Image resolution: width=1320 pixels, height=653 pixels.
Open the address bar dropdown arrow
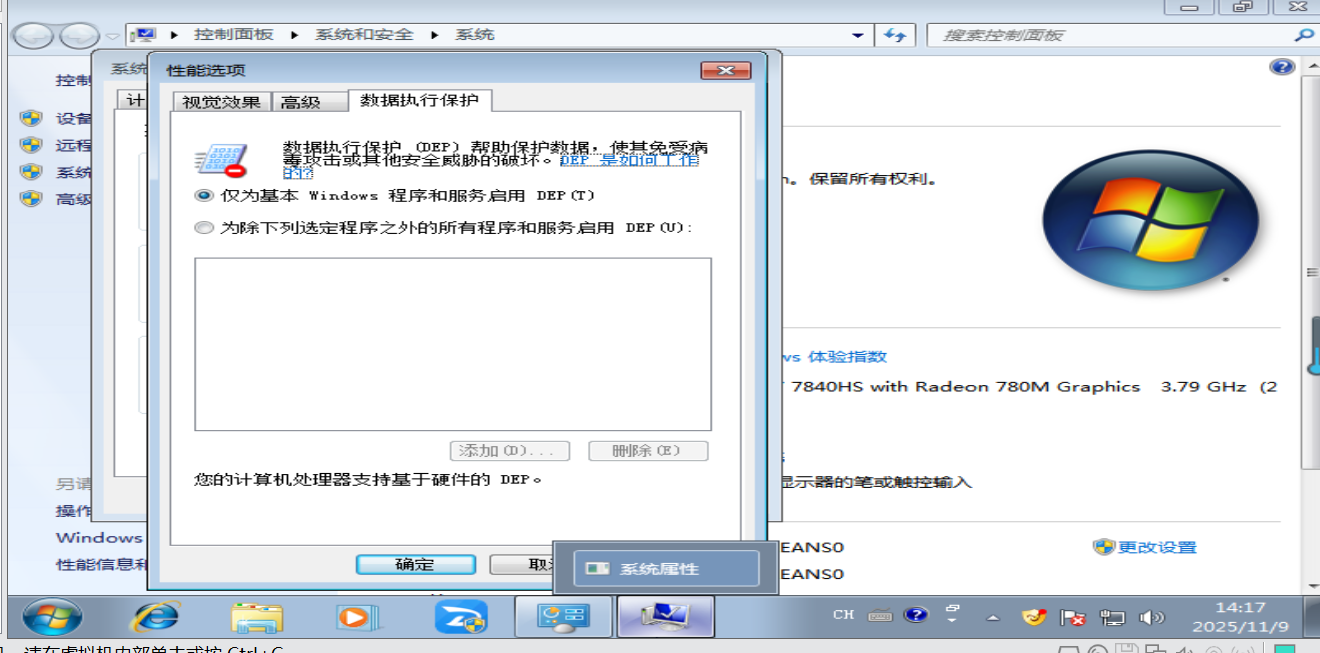tap(857, 33)
